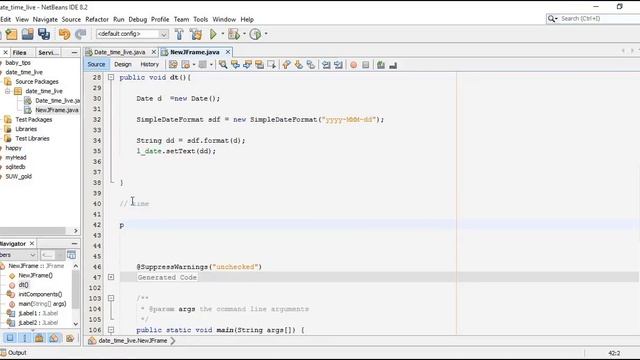
Task: Click the Profile Project icon
Action: pos(255,34)
